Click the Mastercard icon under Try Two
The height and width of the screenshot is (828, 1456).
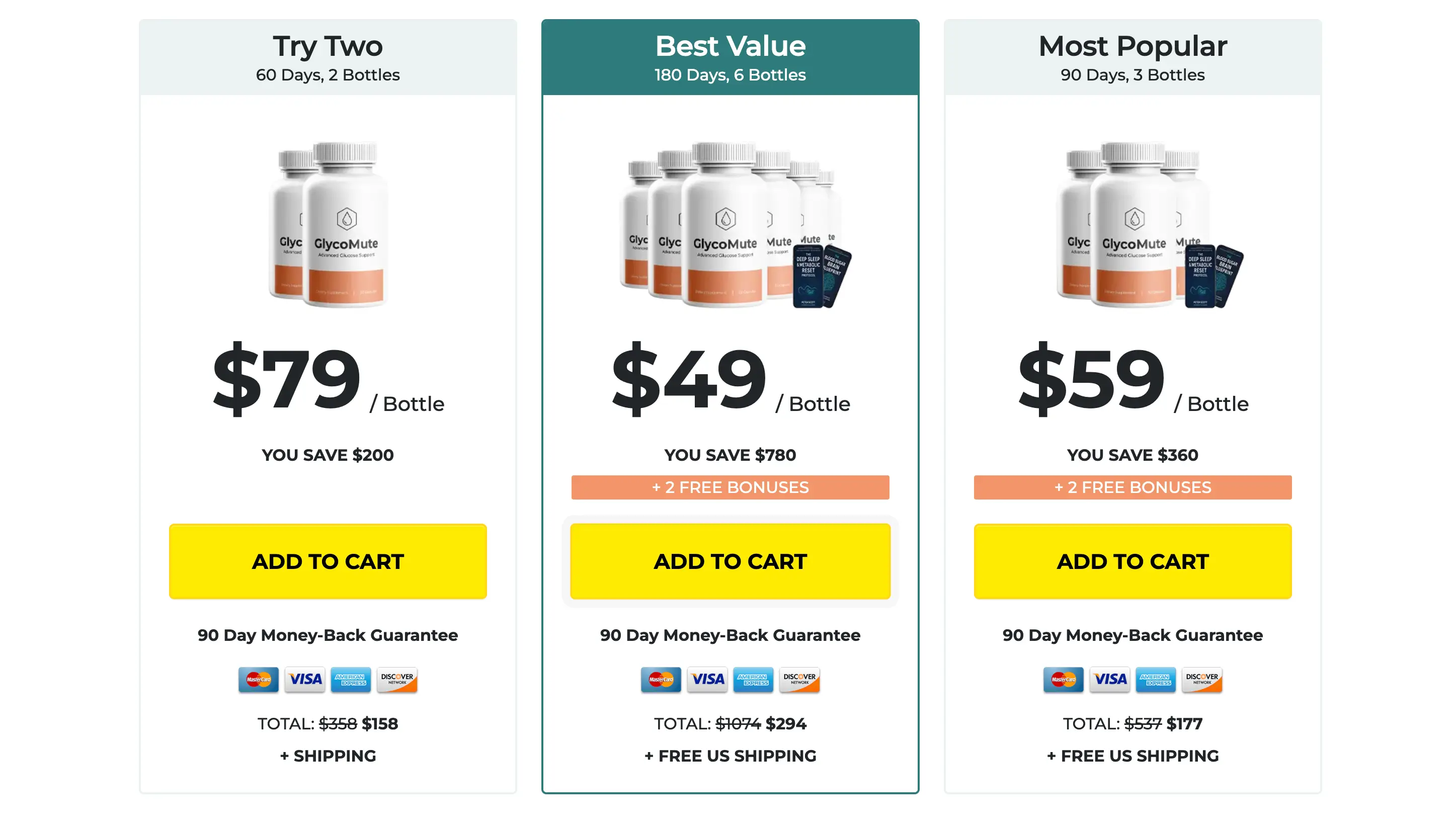[258, 679]
